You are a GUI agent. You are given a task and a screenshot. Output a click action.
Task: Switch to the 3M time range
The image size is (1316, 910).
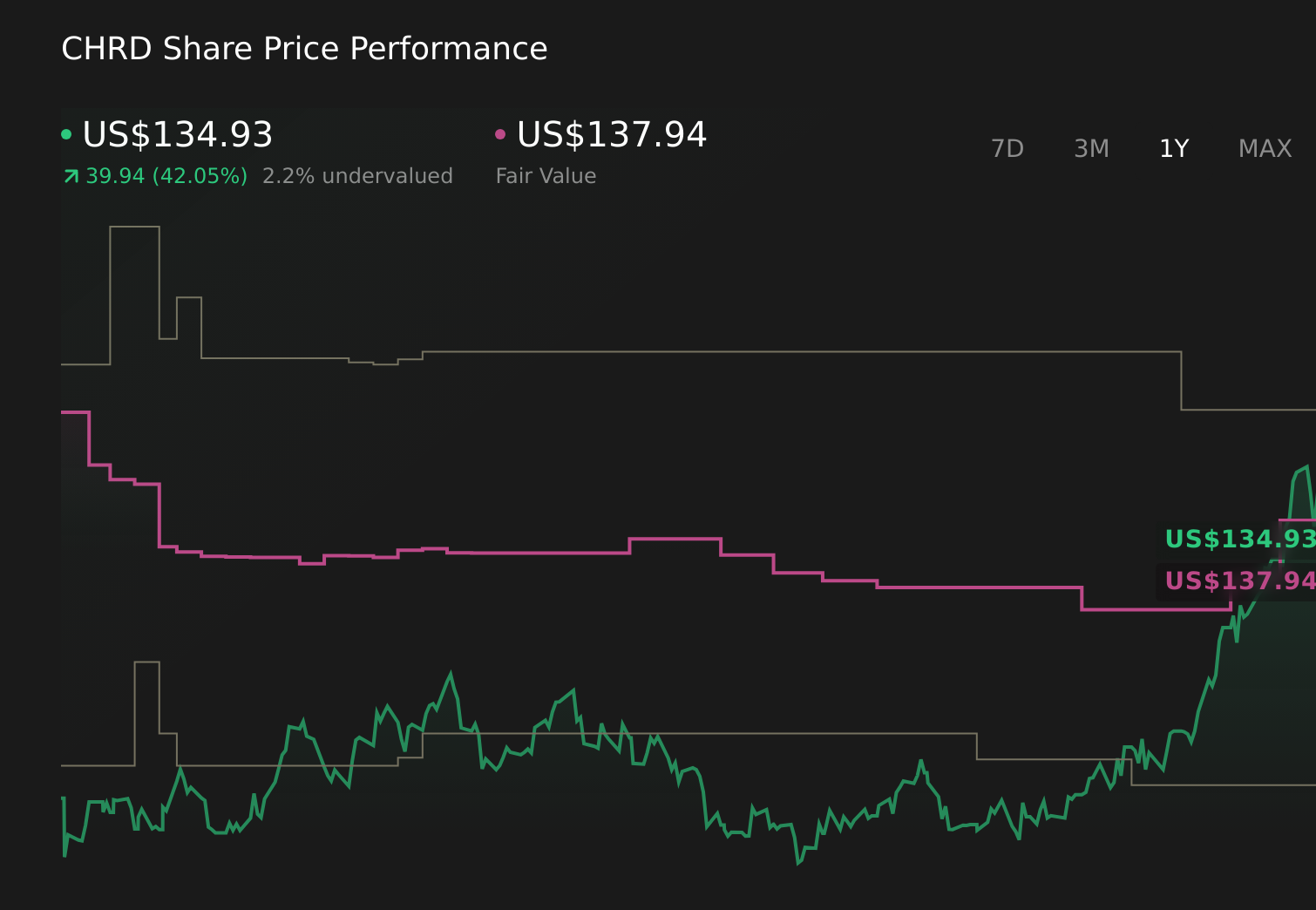[1090, 148]
